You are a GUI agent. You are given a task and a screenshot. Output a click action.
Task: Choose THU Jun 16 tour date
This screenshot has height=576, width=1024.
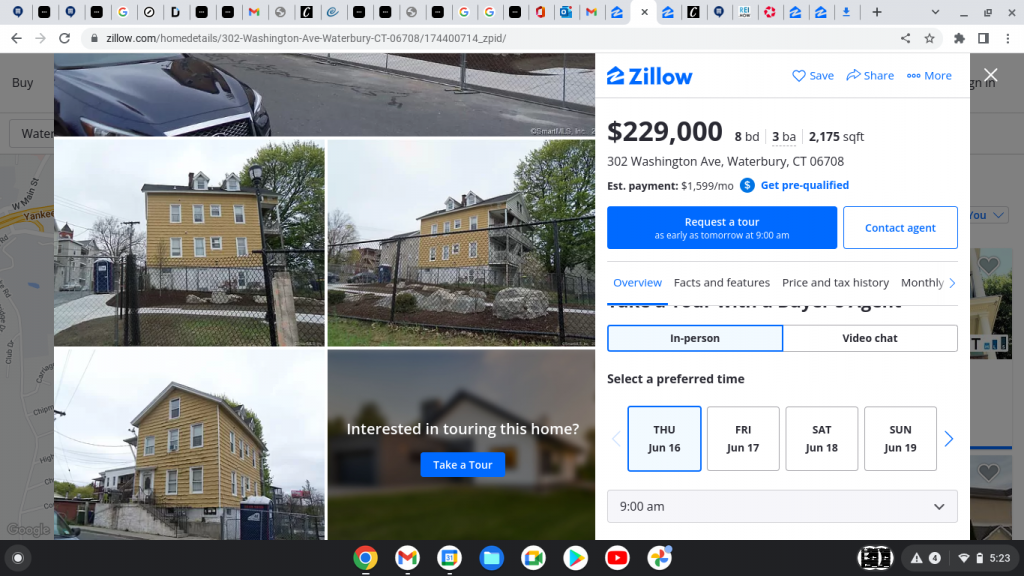click(664, 438)
